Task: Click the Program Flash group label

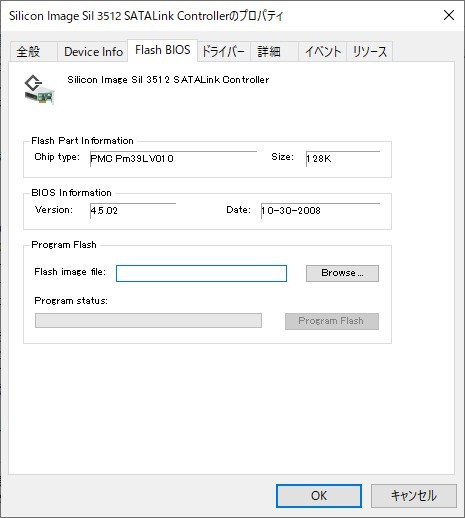Action: [64, 245]
